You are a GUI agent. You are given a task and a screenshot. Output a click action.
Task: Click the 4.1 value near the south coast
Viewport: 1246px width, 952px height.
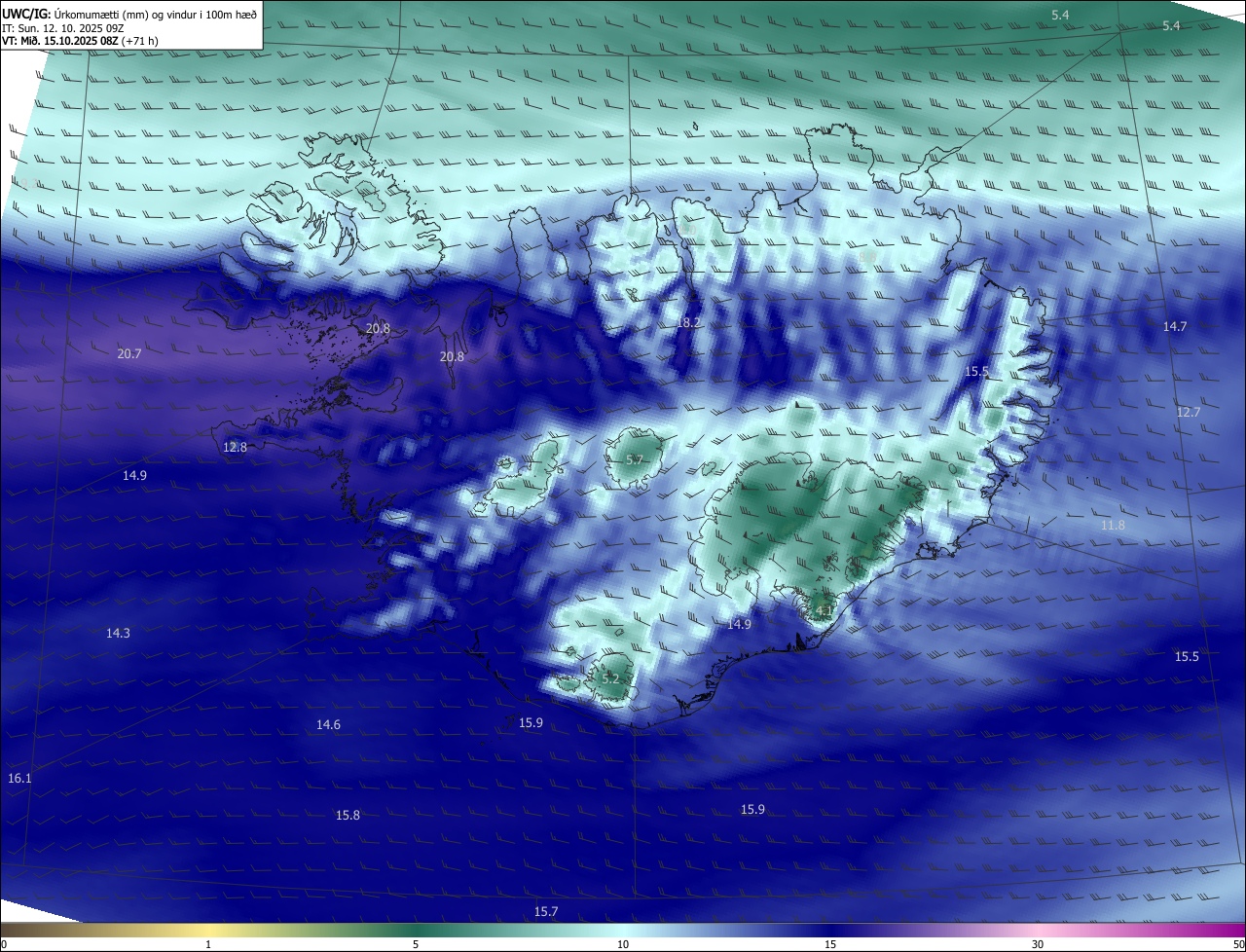pos(824,611)
